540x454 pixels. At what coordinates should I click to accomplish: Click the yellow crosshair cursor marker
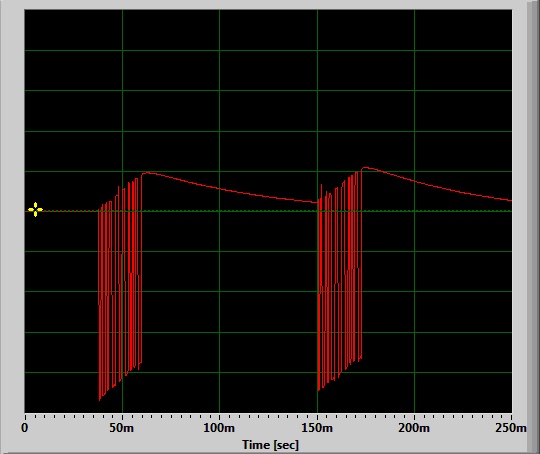(x=35, y=209)
